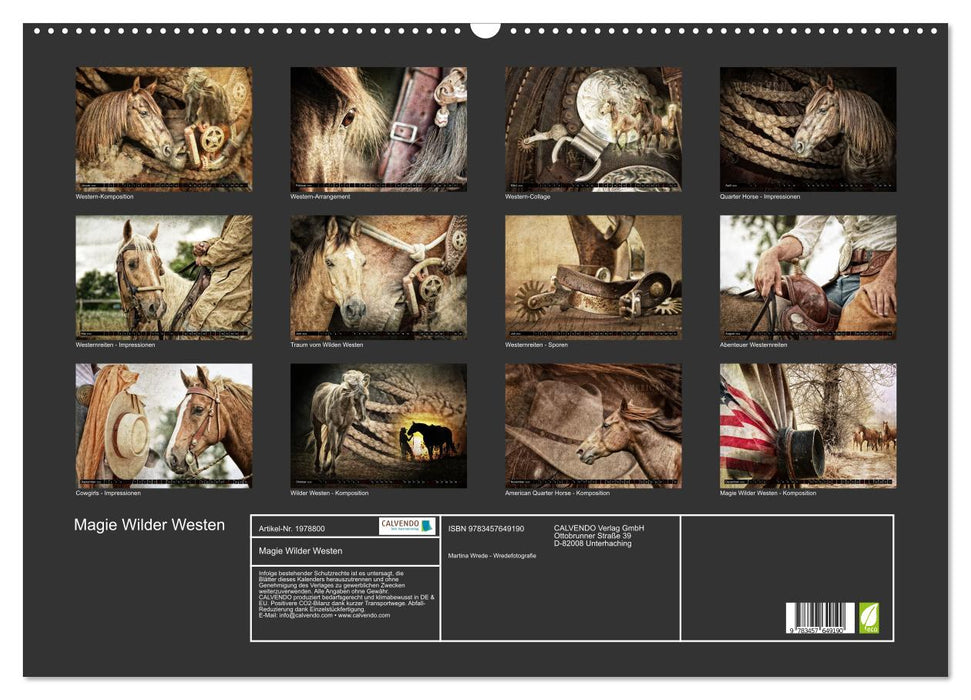Image resolution: width=971 pixels, height=700 pixels.
Task: Open the Western-Komposition thumbnail
Action: (164, 129)
